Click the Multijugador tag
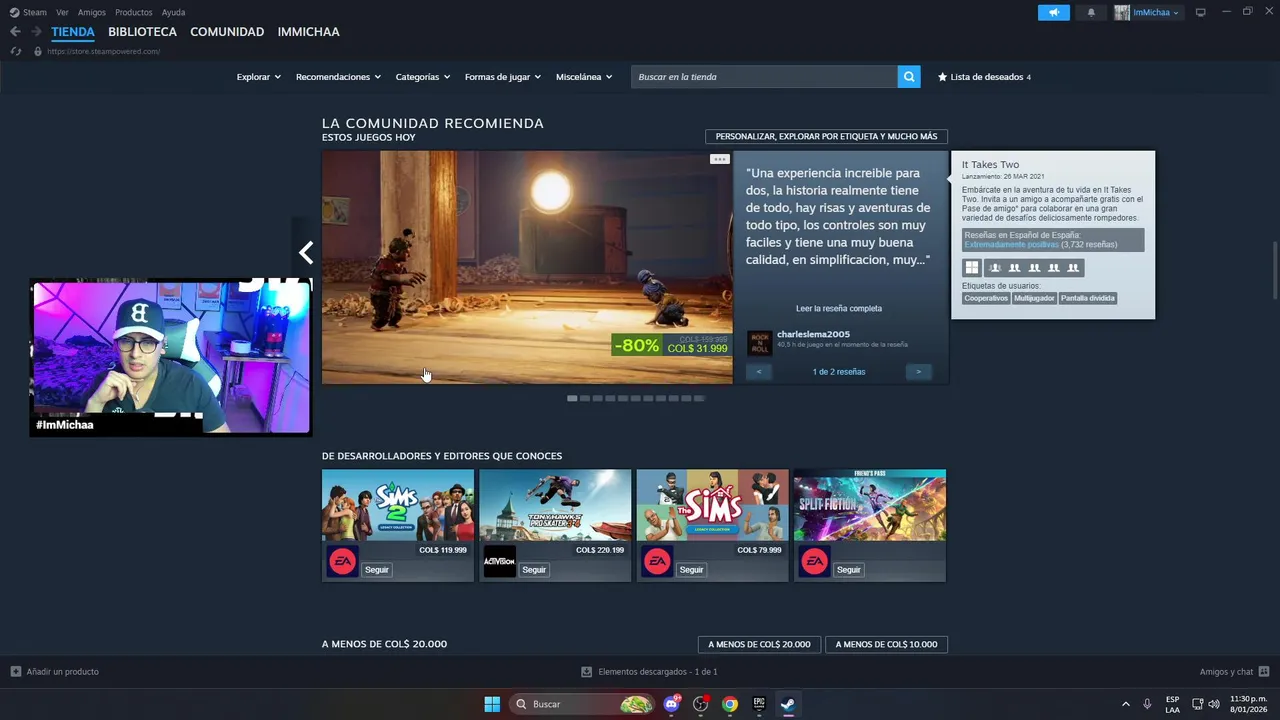 [x=1034, y=298]
